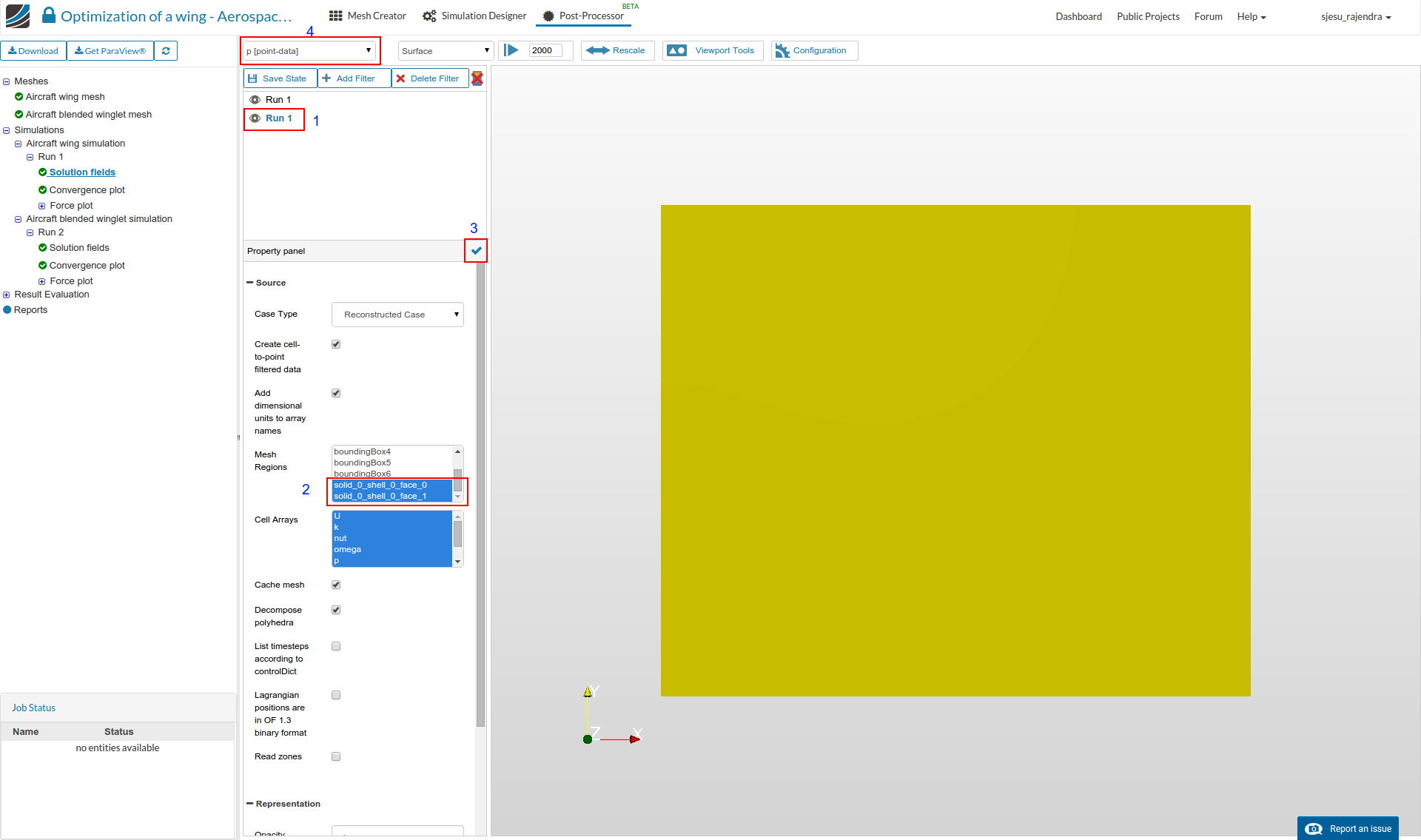Image resolution: width=1421 pixels, height=840 pixels.
Task: Open the p [point-data] field dropdown
Action: (309, 51)
